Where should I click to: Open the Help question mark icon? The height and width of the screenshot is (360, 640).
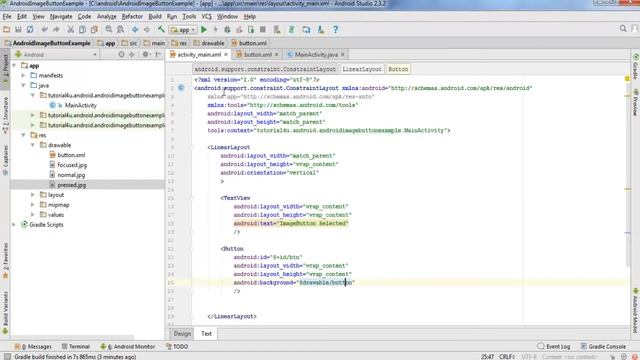pos(336,29)
